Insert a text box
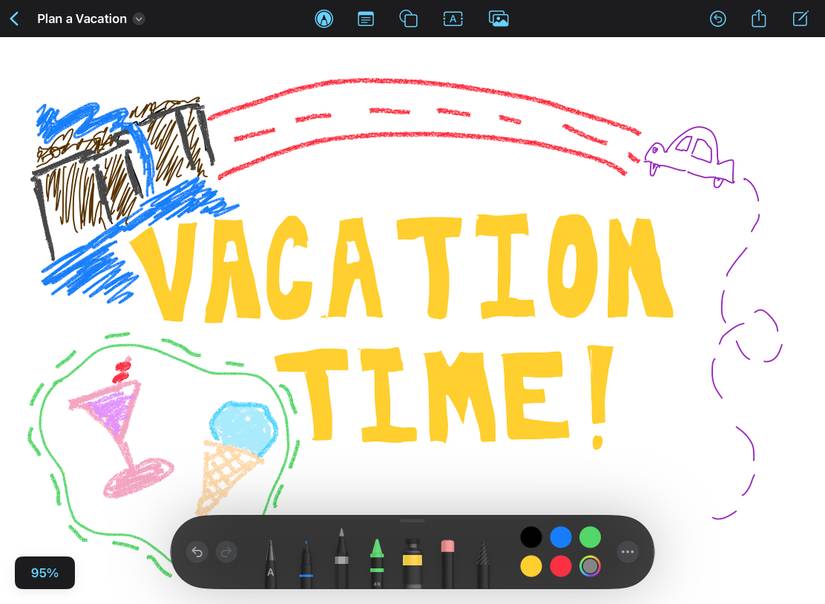This screenshot has height=604, width=825. click(453, 18)
